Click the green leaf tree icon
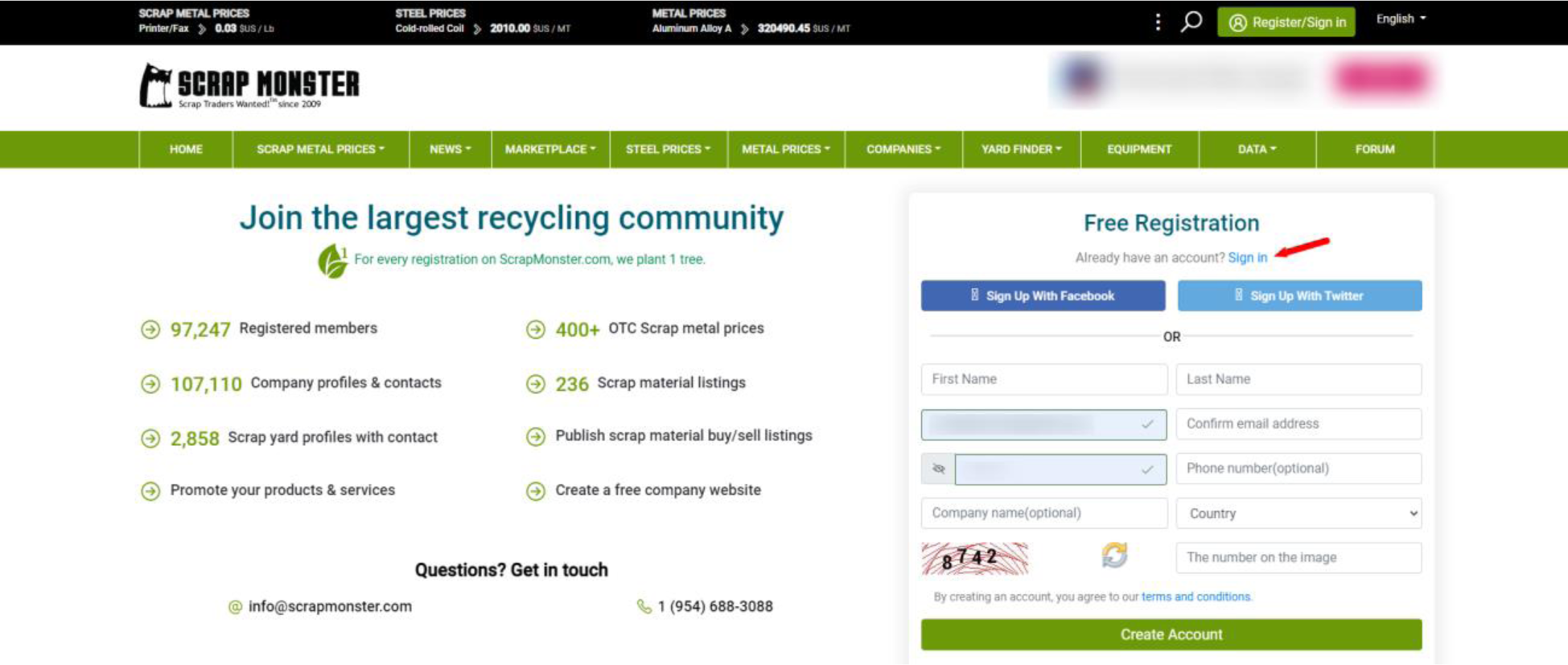Screen dimensions: 1568x665 (331, 261)
